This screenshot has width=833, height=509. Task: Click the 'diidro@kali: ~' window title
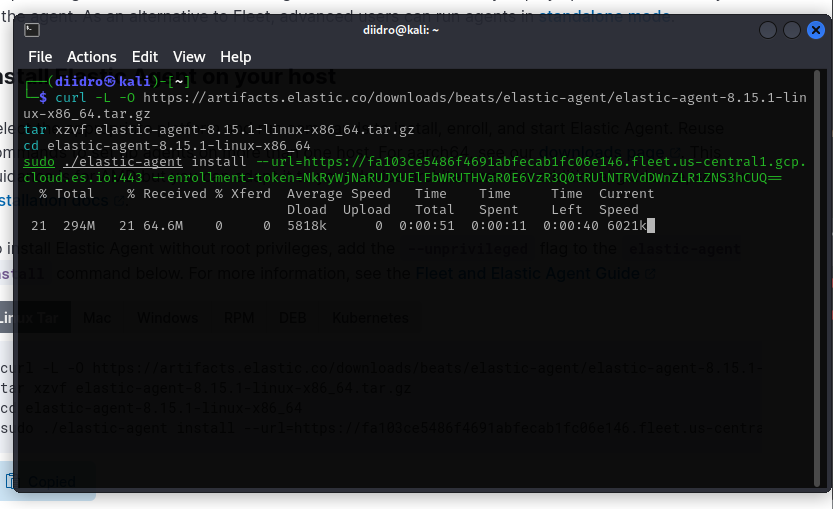(401, 30)
